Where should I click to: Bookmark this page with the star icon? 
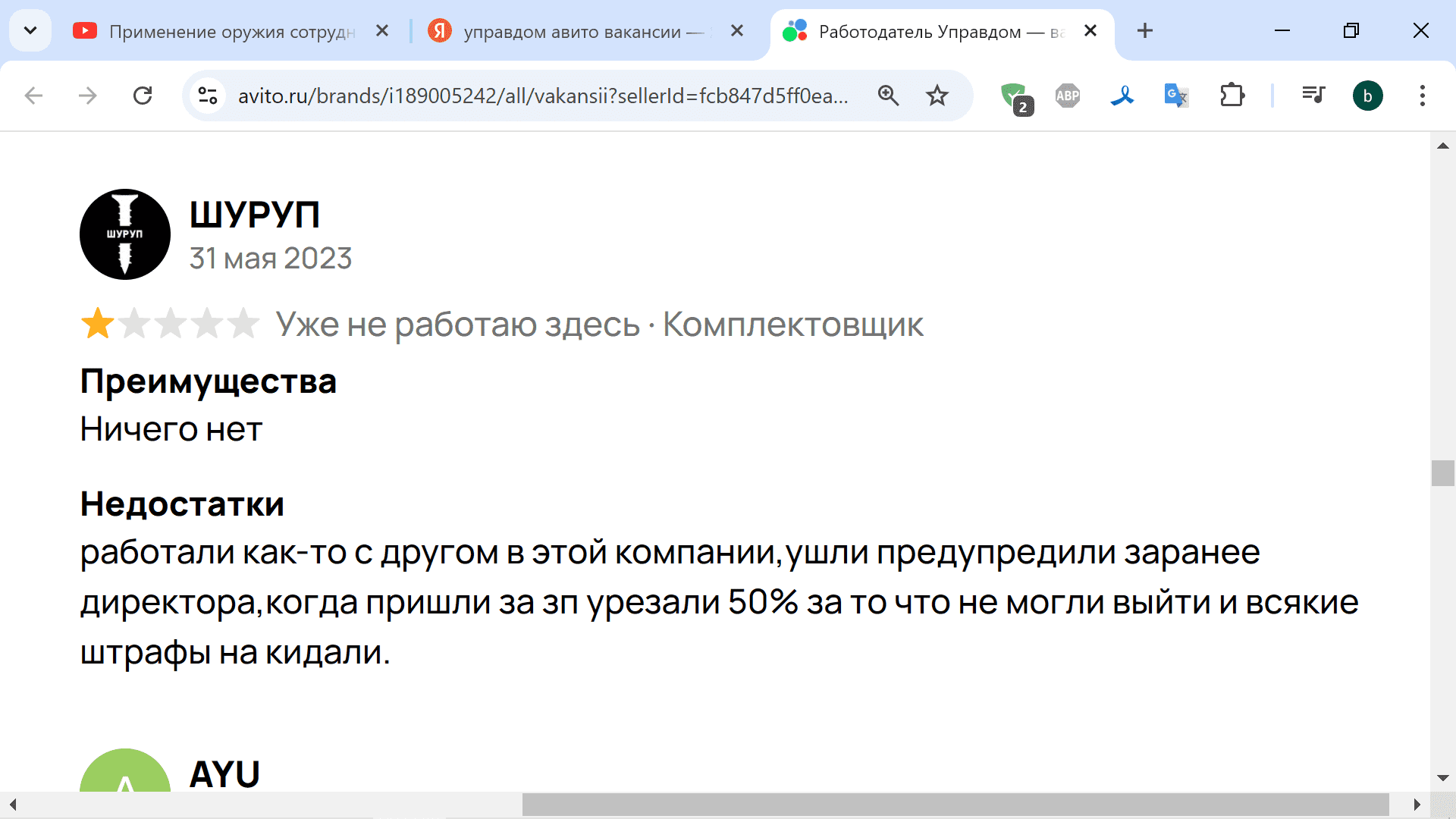pos(937,96)
